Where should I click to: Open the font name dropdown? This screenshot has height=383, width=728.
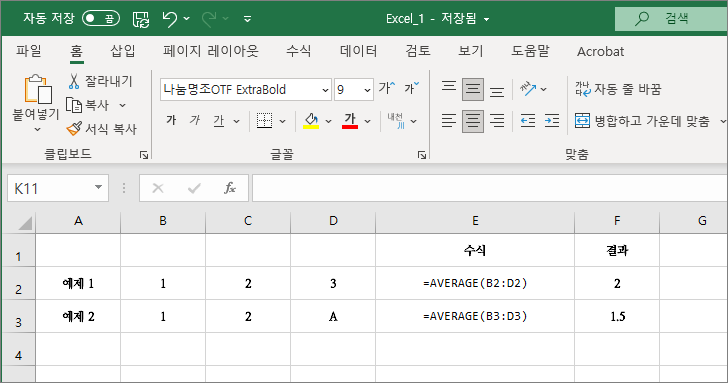[x=325, y=90]
